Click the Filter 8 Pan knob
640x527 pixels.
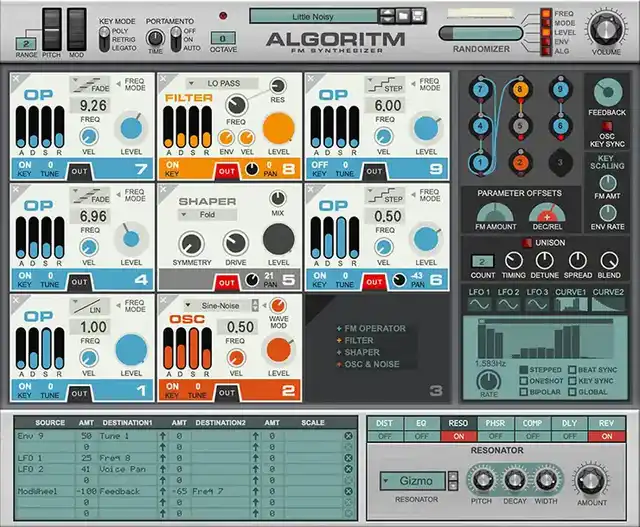click(x=252, y=169)
